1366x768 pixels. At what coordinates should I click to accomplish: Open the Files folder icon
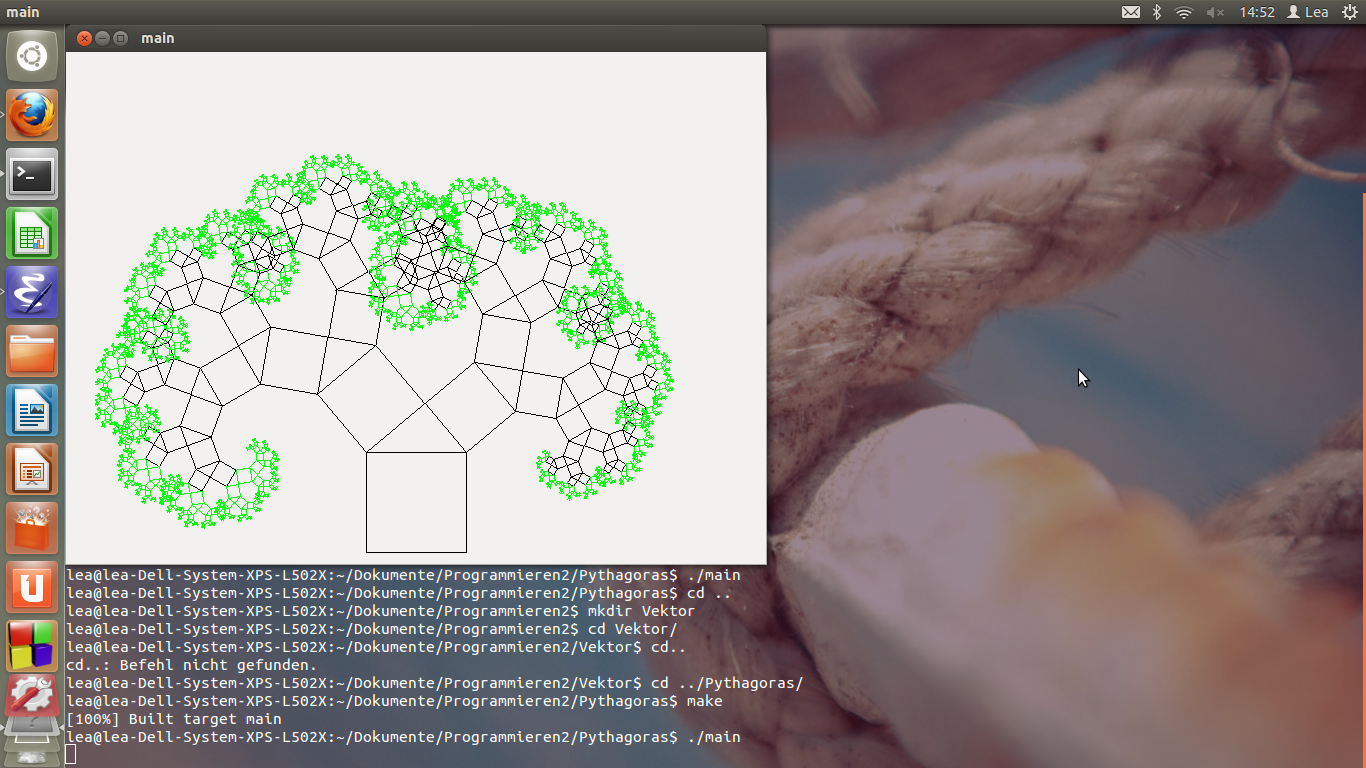coord(32,351)
